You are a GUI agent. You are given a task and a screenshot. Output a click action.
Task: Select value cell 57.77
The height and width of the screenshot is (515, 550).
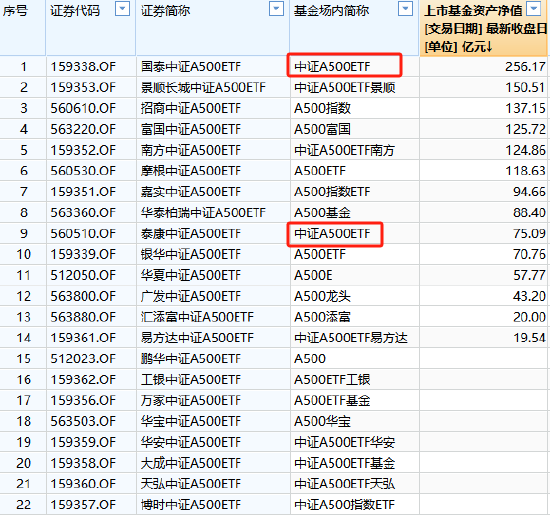pos(484,275)
